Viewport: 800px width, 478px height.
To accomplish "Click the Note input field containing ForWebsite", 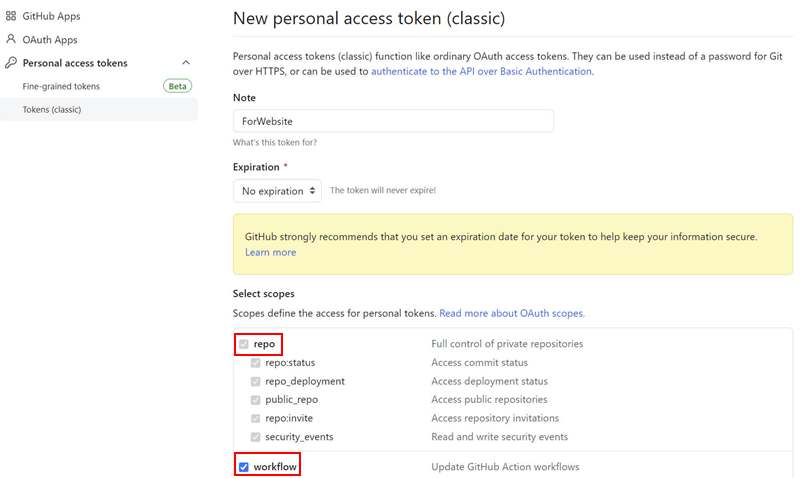I will tap(393, 121).
